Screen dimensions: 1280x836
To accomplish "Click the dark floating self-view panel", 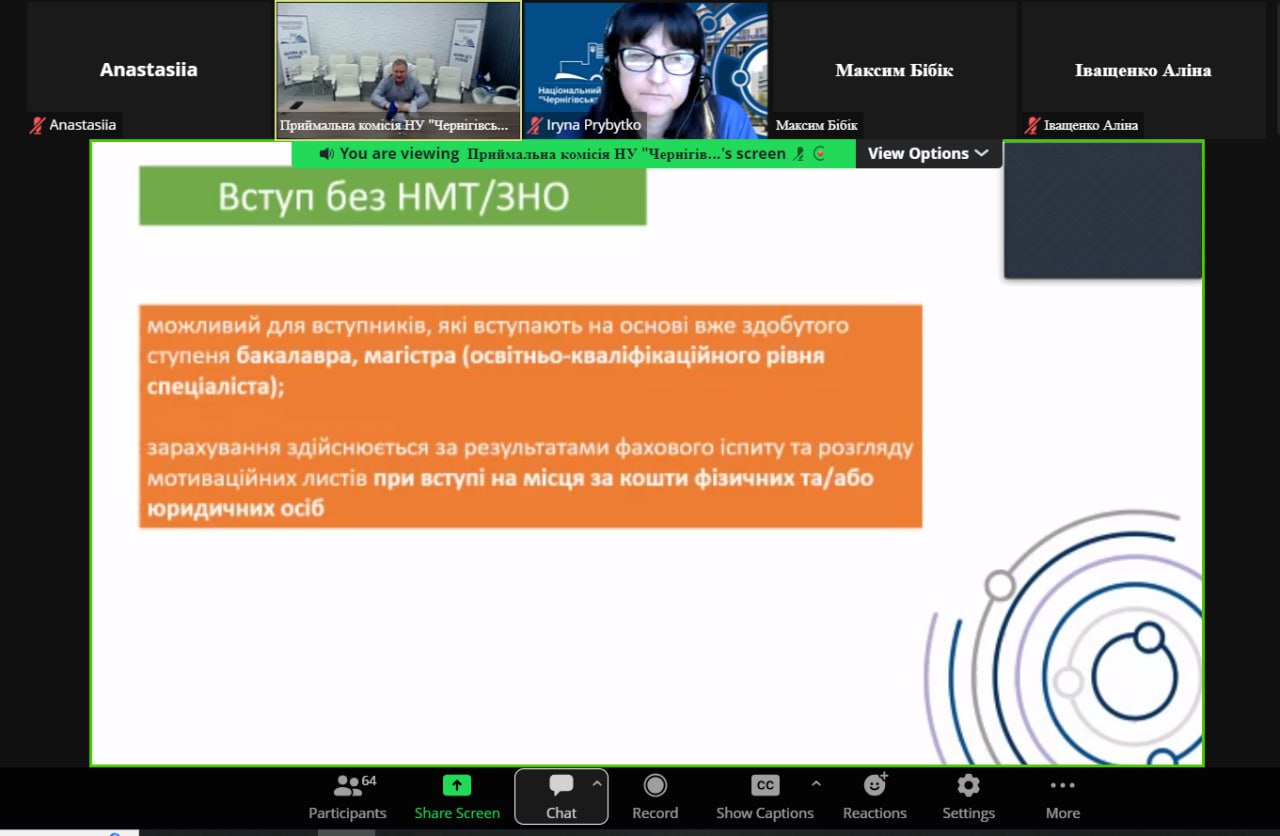I will 1103,210.
